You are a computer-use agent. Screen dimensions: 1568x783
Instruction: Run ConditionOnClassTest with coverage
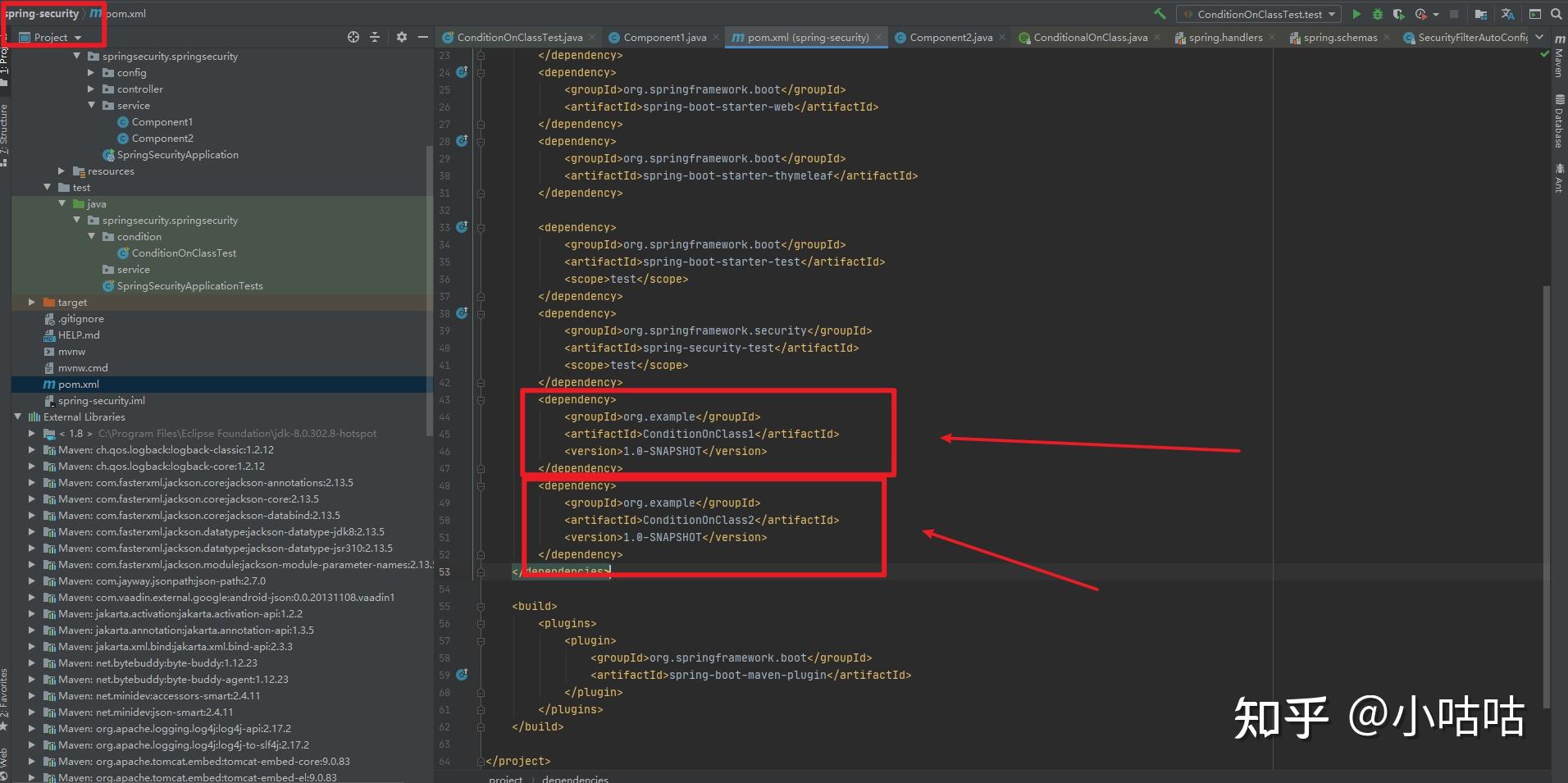point(1399,14)
